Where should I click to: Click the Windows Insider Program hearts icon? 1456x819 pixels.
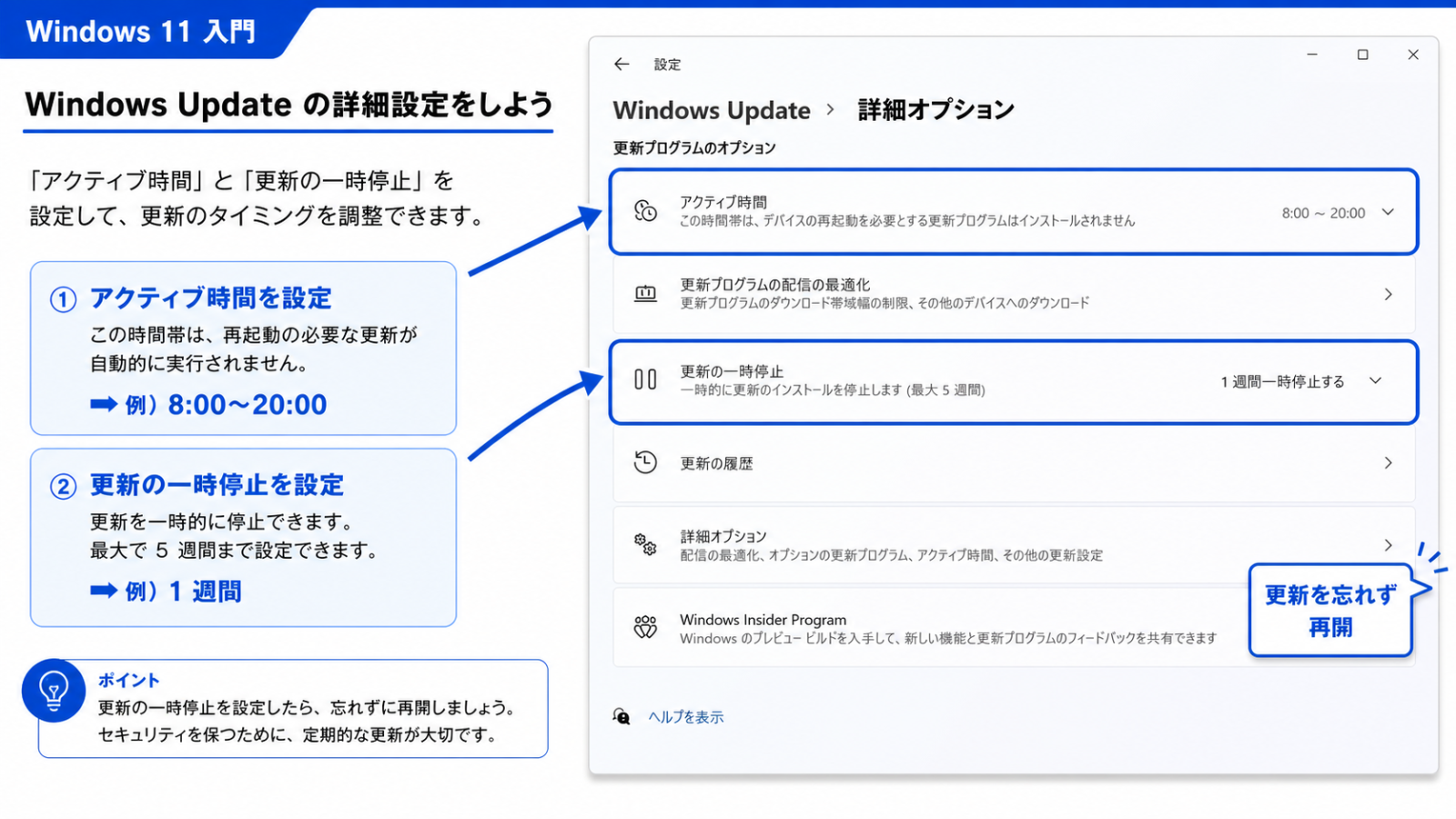tap(645, 627)
